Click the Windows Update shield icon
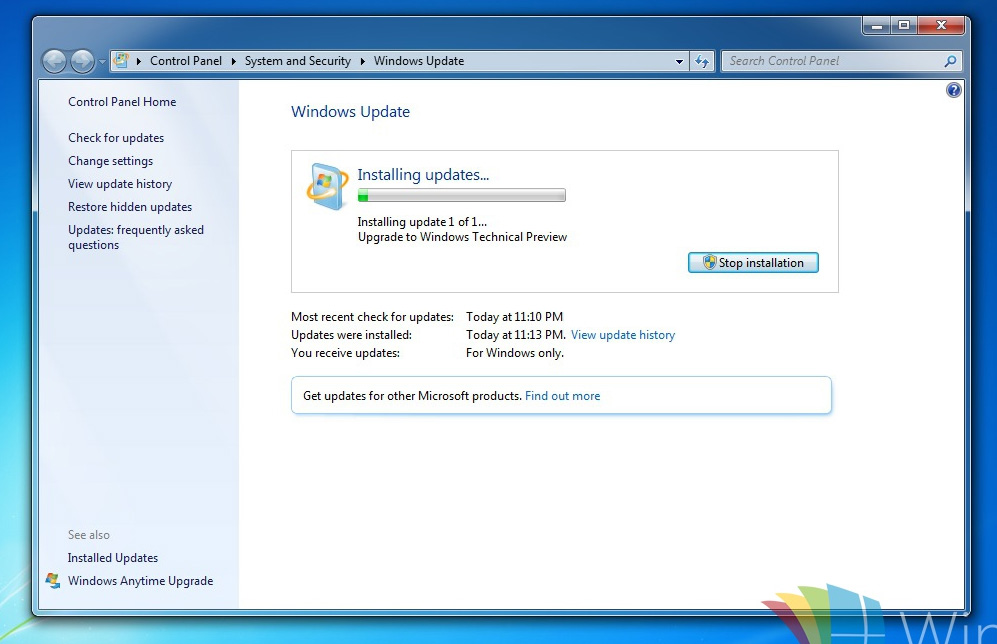997x644 pixels. 327,186
